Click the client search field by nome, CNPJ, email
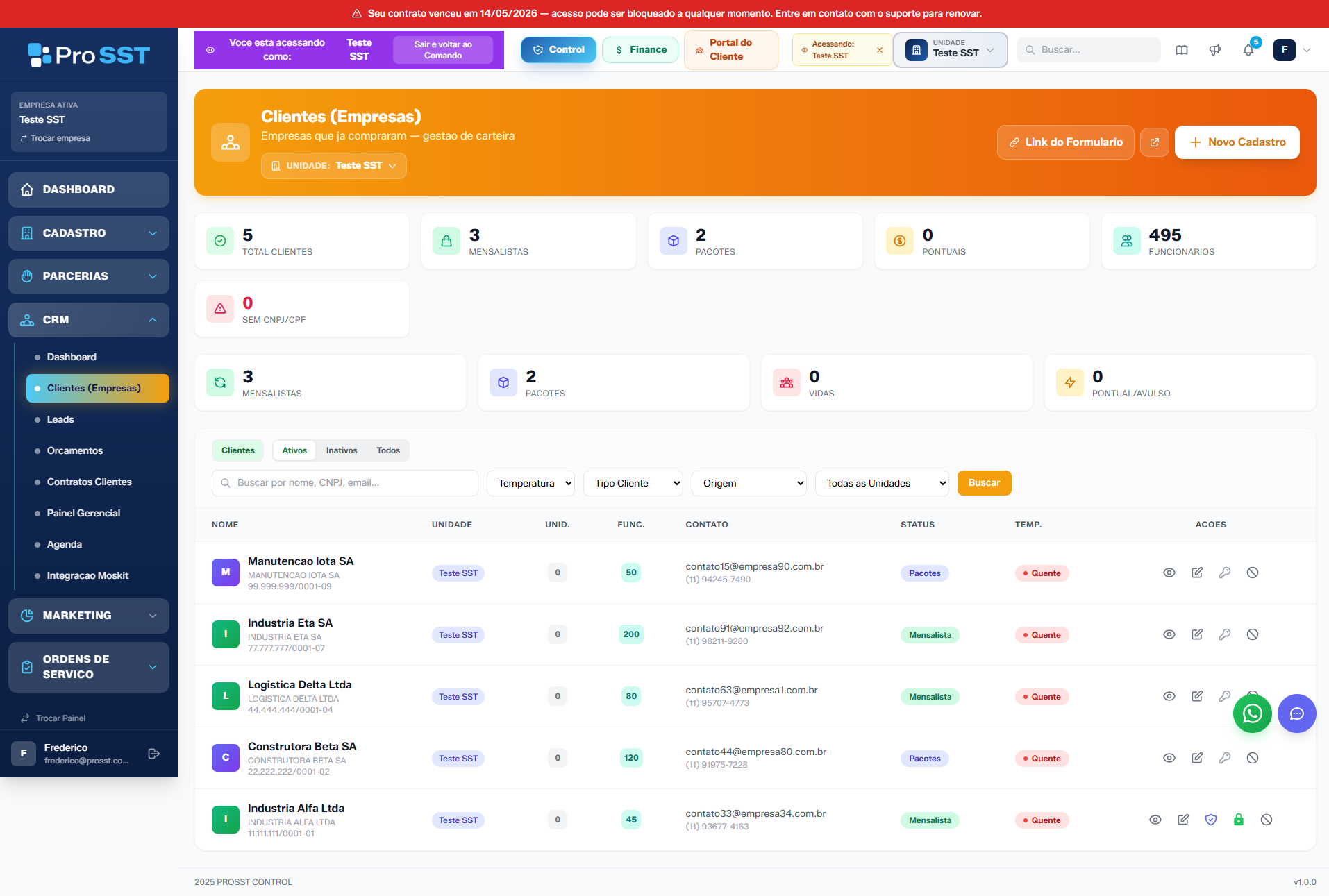 pos(345,483)
